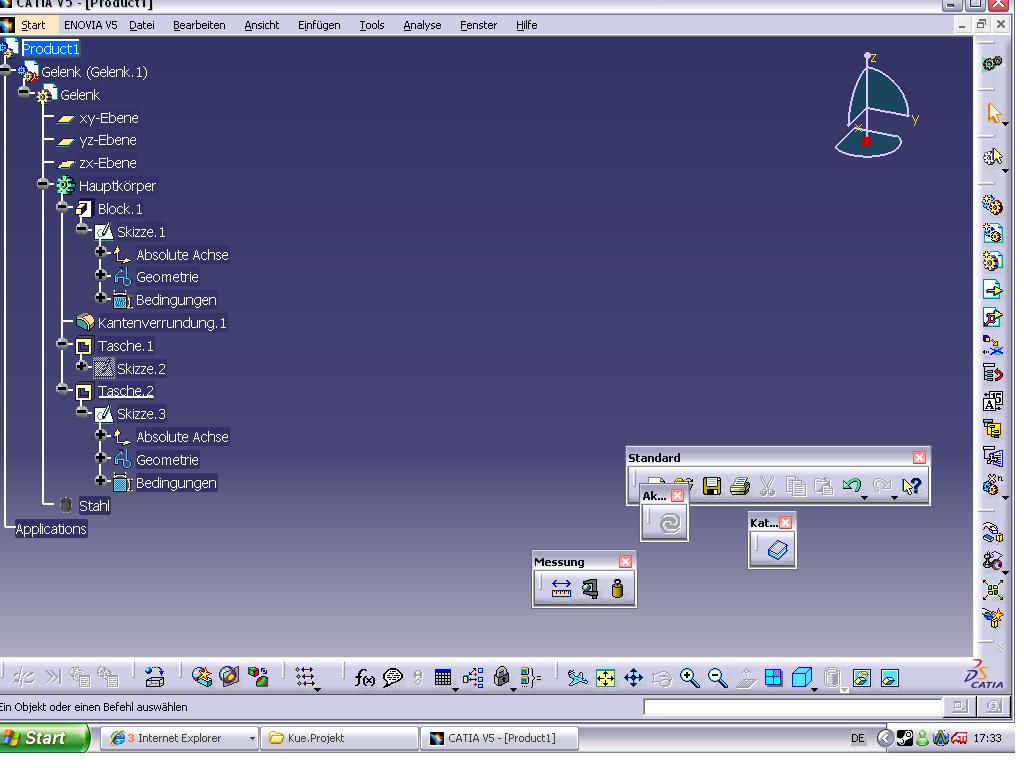The height and width of the screenshot is (768, 1024).
Task: Select the xy-Ebene plane
Action: click(x=108, y=118)
